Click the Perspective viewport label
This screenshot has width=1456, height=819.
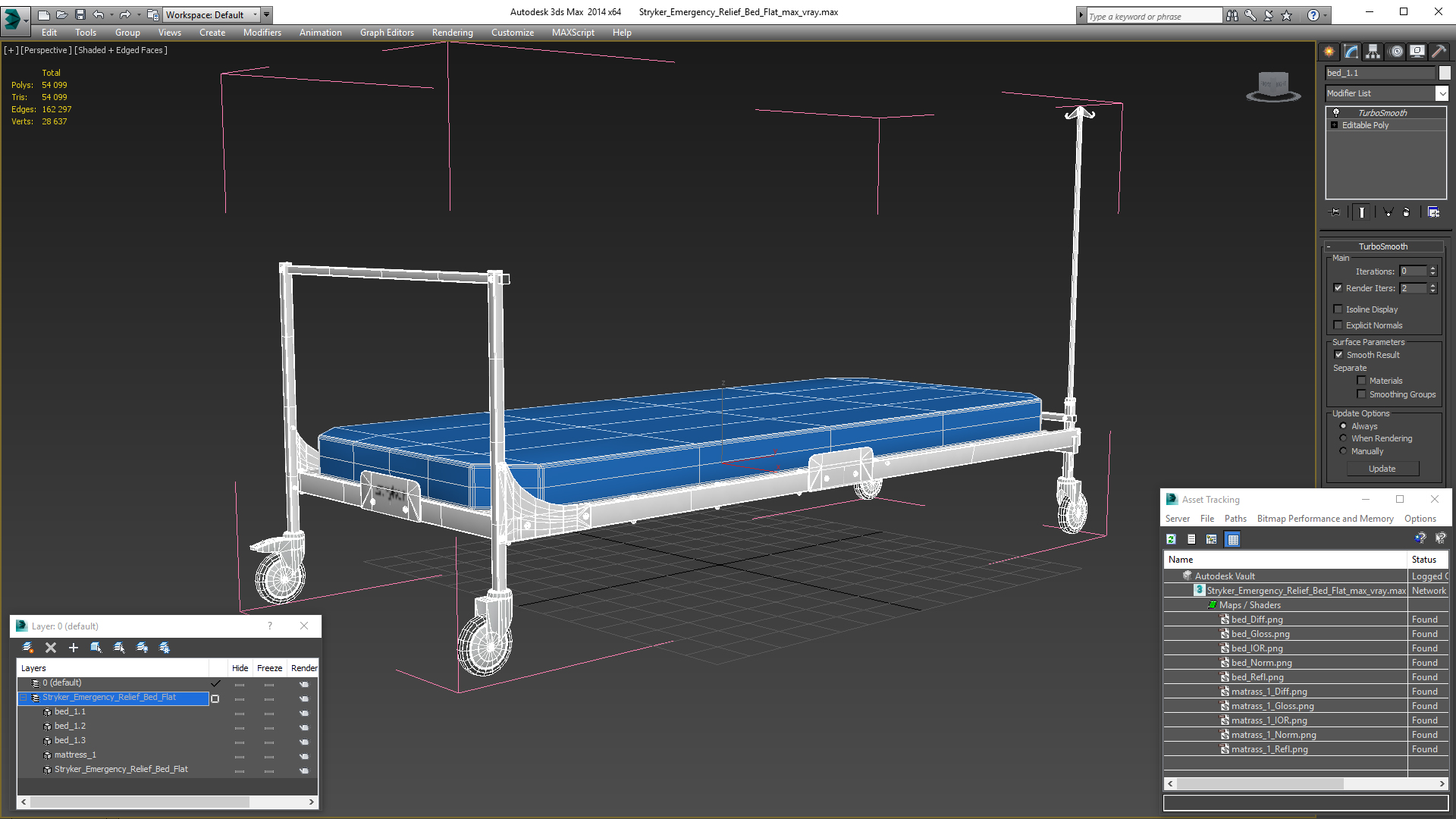pos(45,50)
